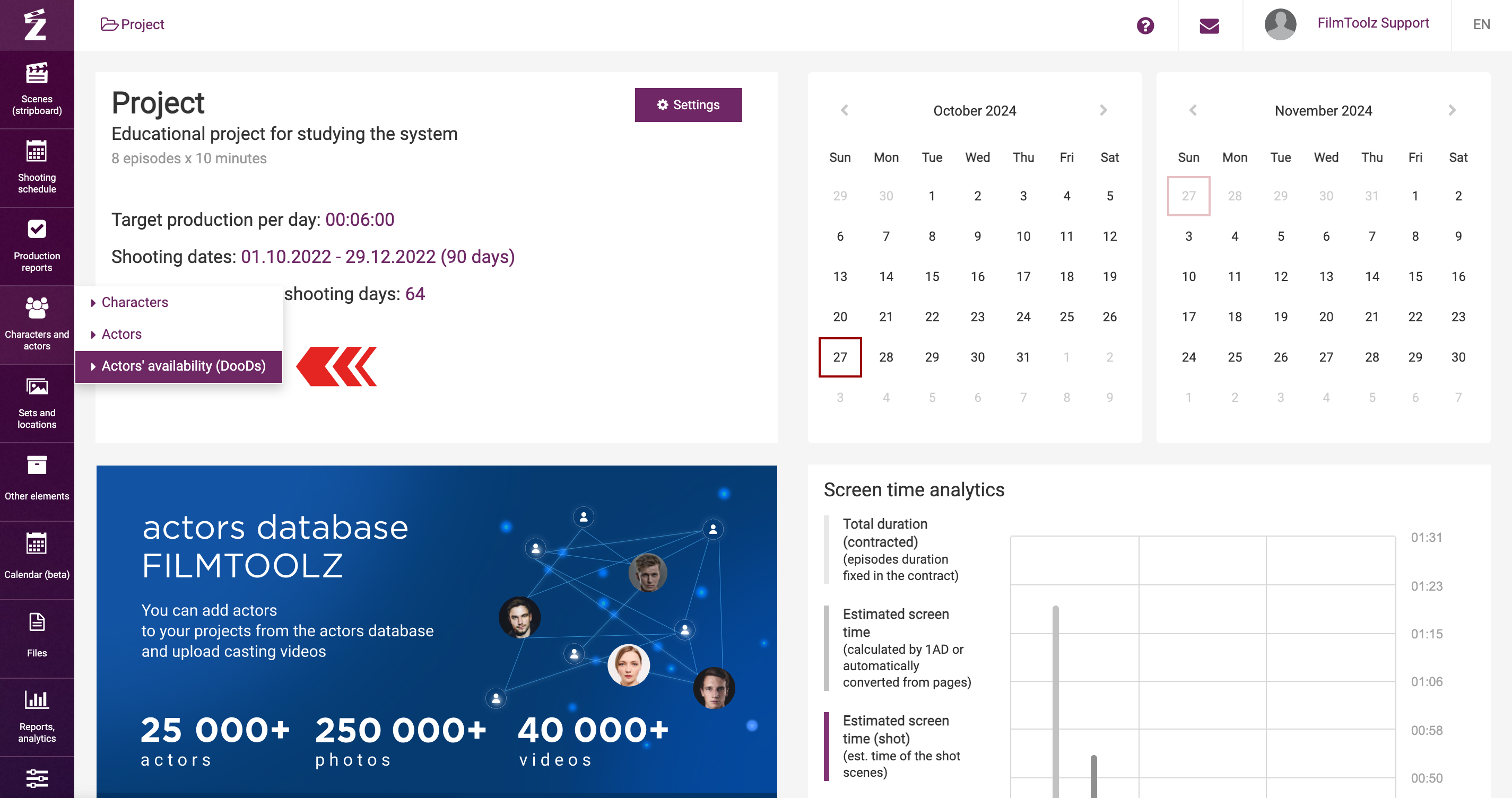Image resolution: width=1512 pixels, height=798 pixels.
Task: Open Files in sidebar
Action: pos(37,639)
